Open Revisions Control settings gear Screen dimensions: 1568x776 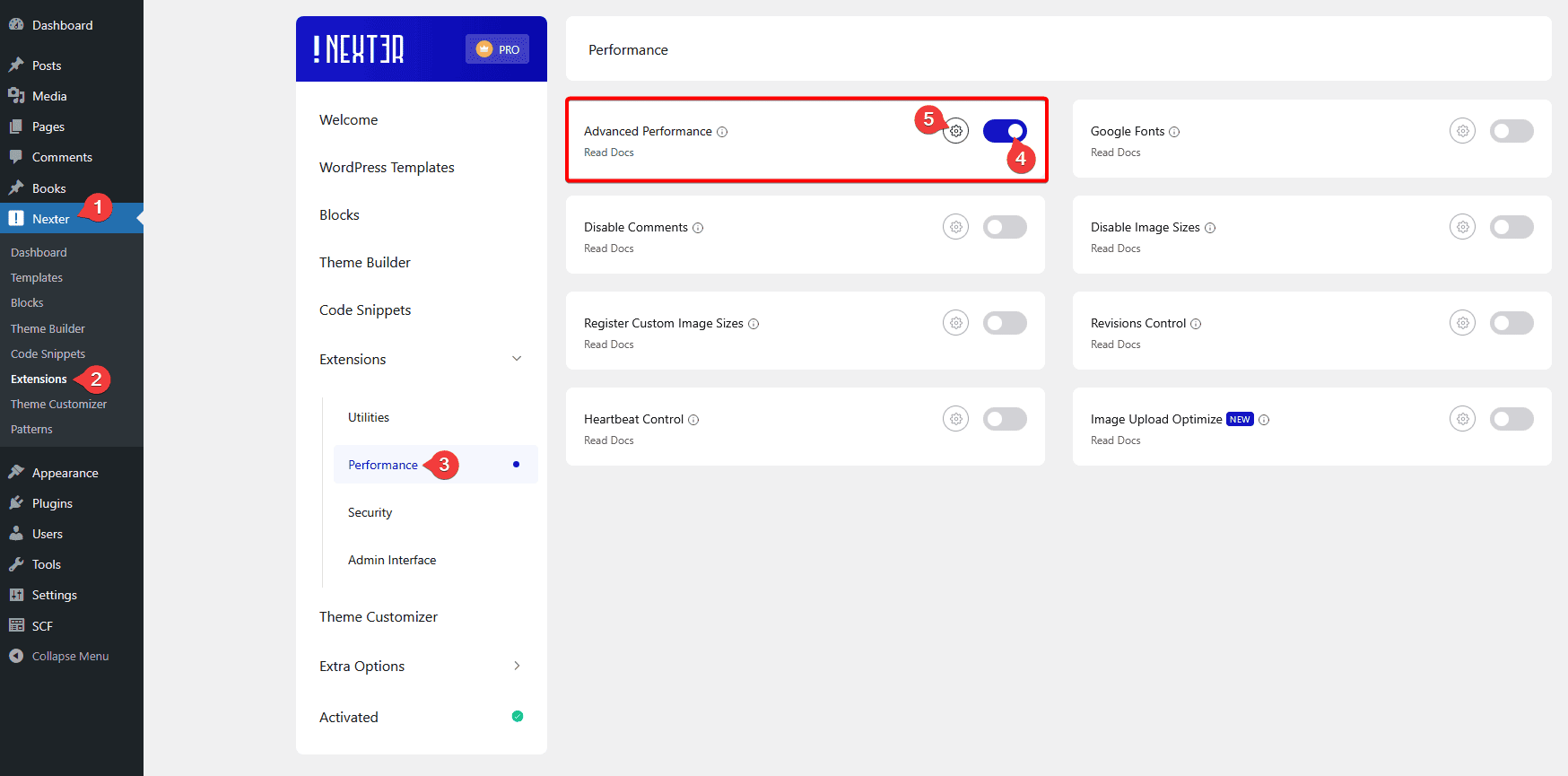click(1463, 323)
